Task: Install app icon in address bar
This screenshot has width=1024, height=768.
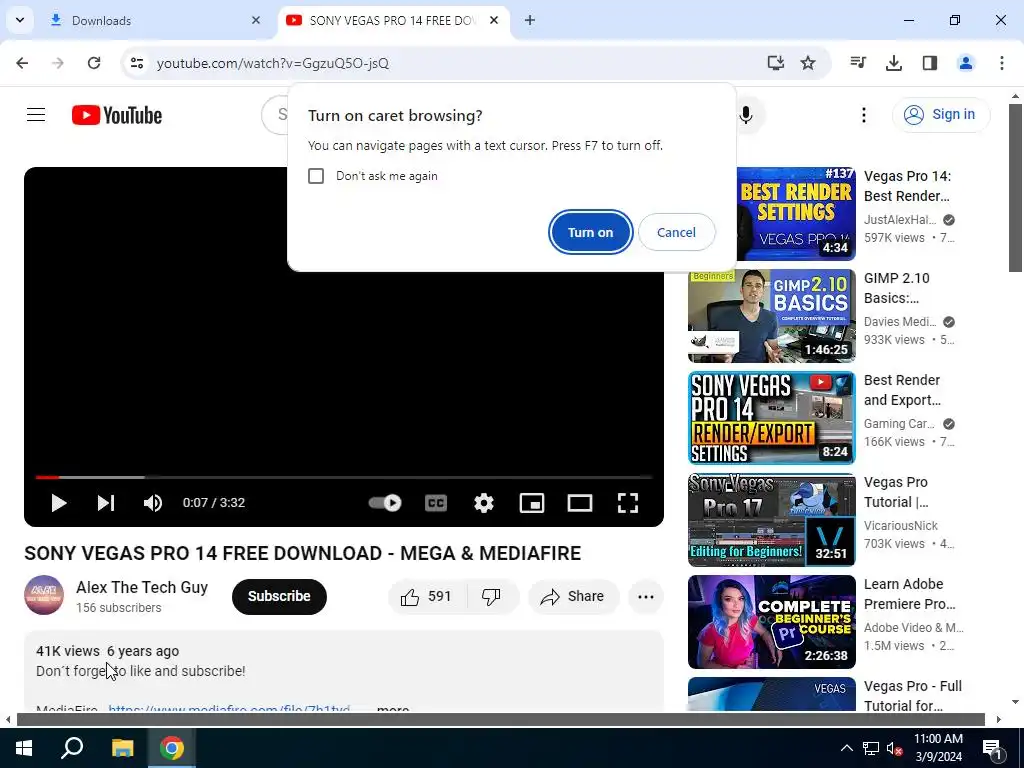Action: coord(775,63)
